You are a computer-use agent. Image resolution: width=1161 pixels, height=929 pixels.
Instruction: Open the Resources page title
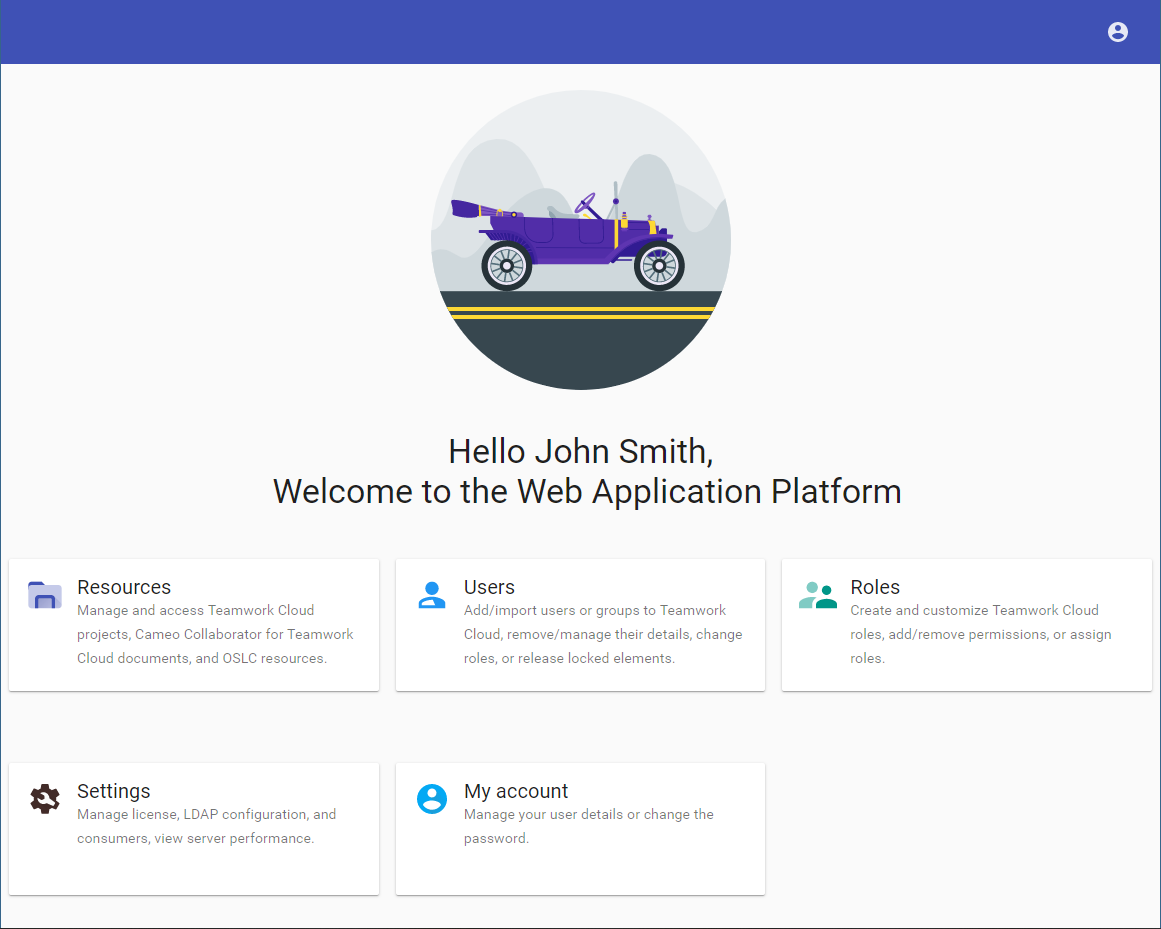coord(123,588)
